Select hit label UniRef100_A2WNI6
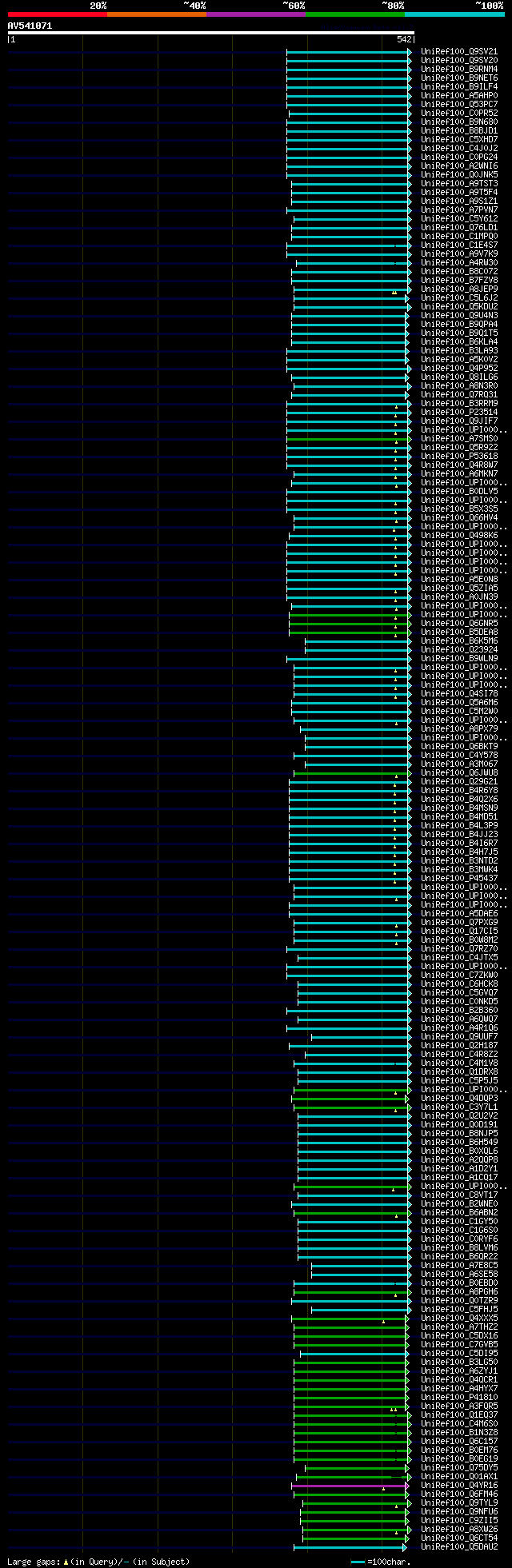Viewport: 512px width, 1568px height. coord(459,166)
